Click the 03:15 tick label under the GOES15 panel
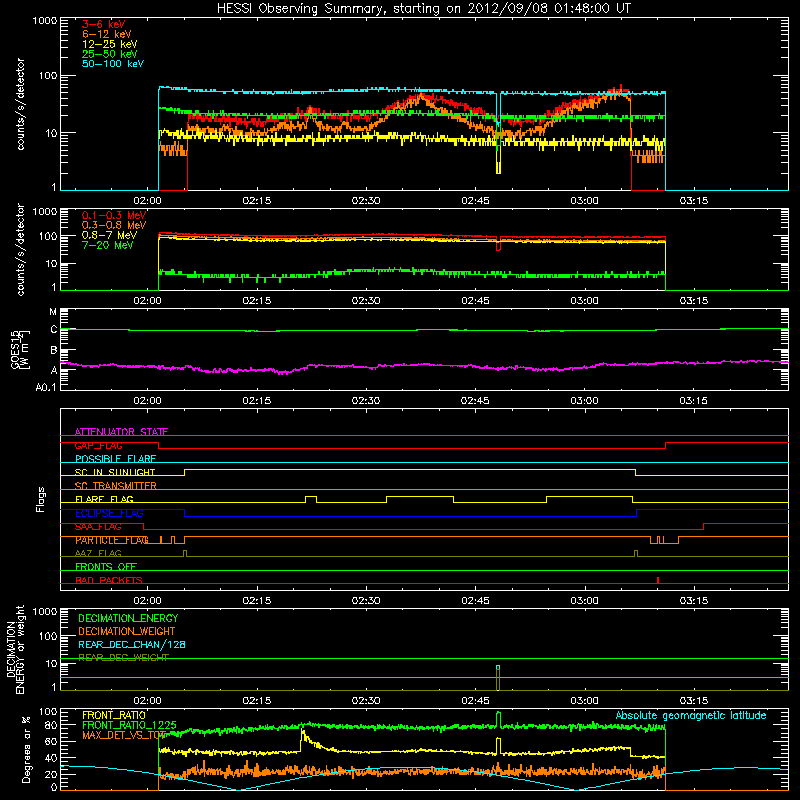The height and width of the screenshot is (800, 800). [693, 401]
